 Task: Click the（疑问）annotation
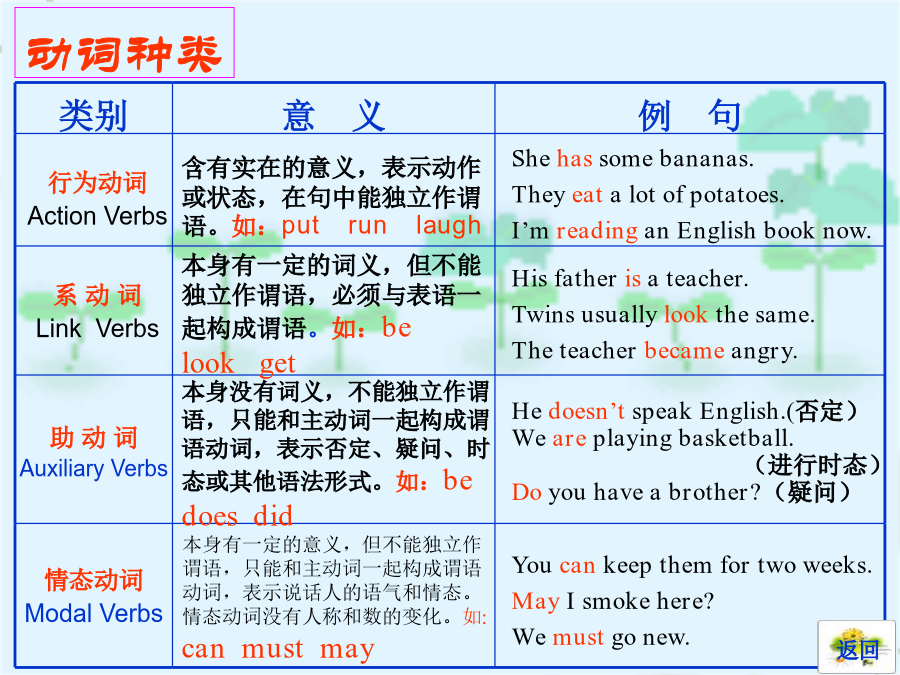[x=811, y=492]
